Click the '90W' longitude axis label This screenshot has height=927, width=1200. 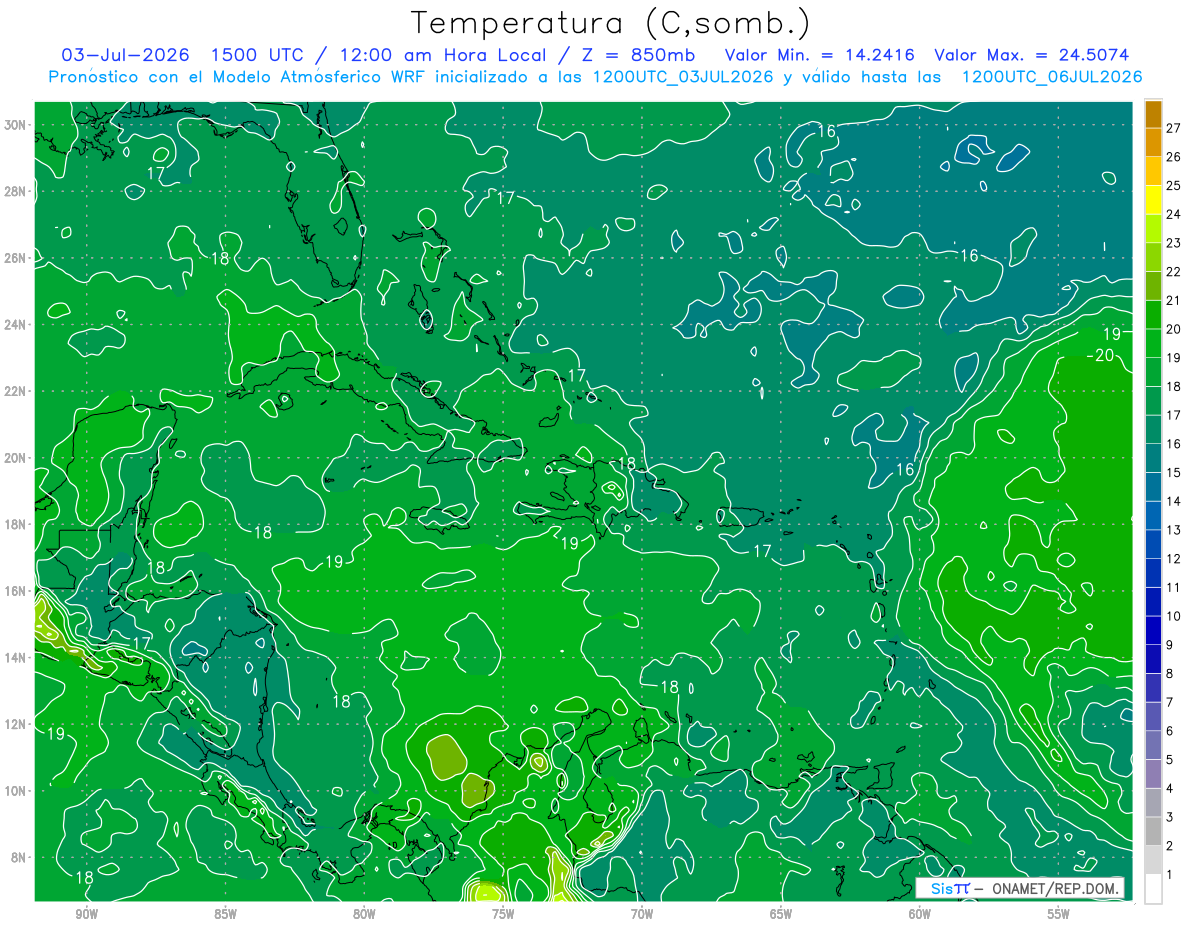[x=87, y=914]
